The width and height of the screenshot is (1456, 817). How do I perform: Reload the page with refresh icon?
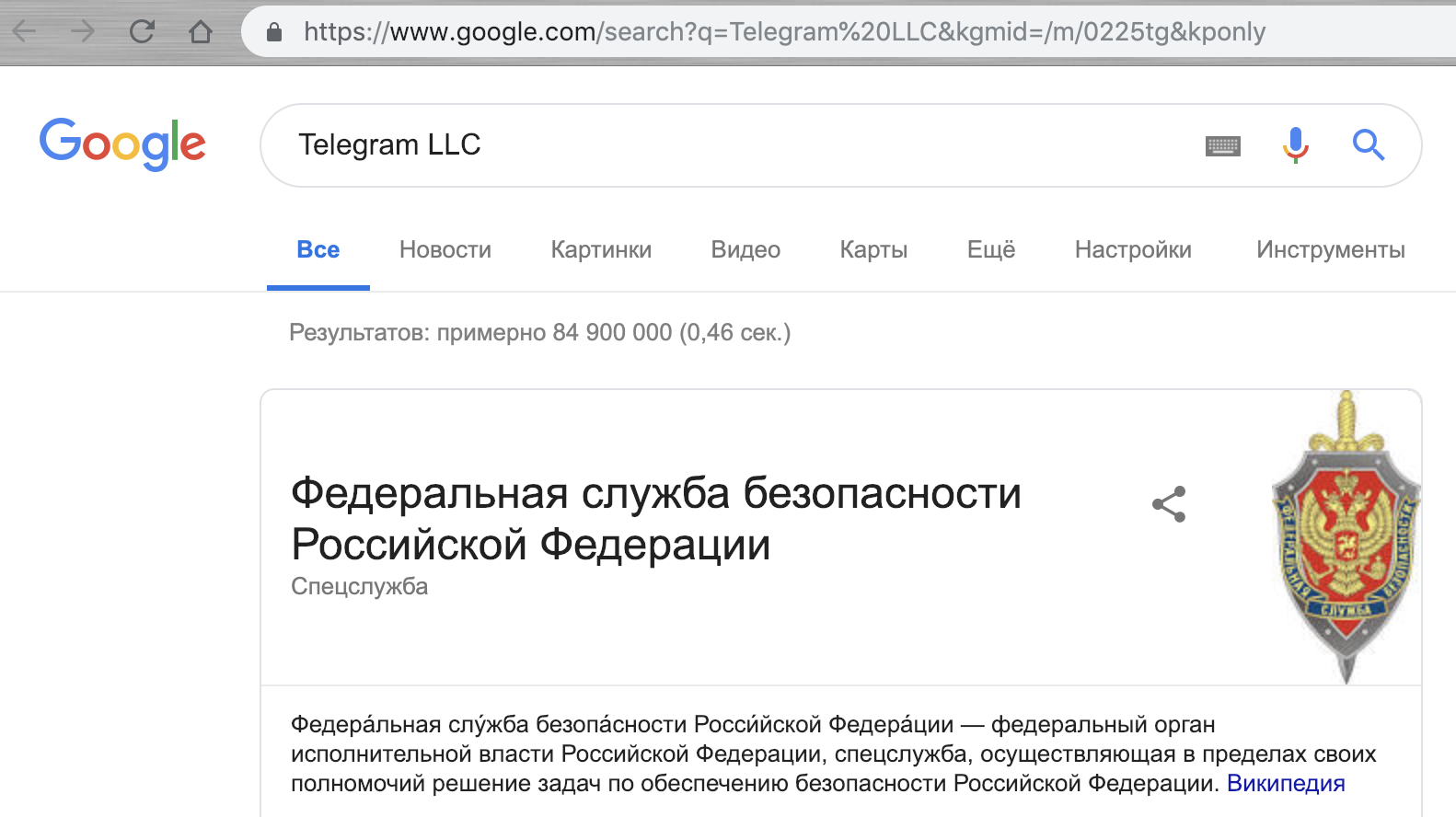[x=142, y=32]
